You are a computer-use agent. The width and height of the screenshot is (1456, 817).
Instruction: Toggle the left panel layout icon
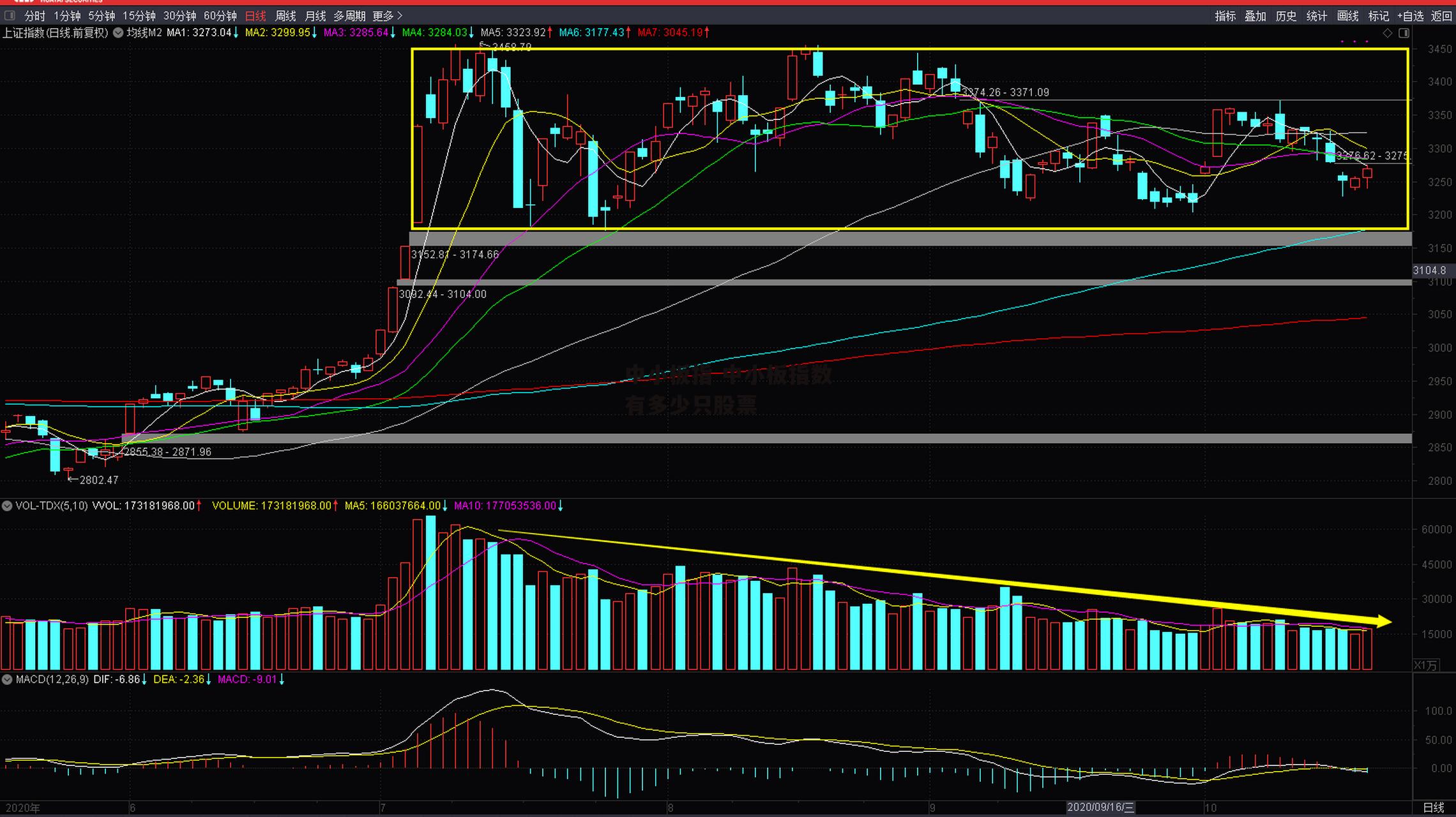(x=10, y=16)
